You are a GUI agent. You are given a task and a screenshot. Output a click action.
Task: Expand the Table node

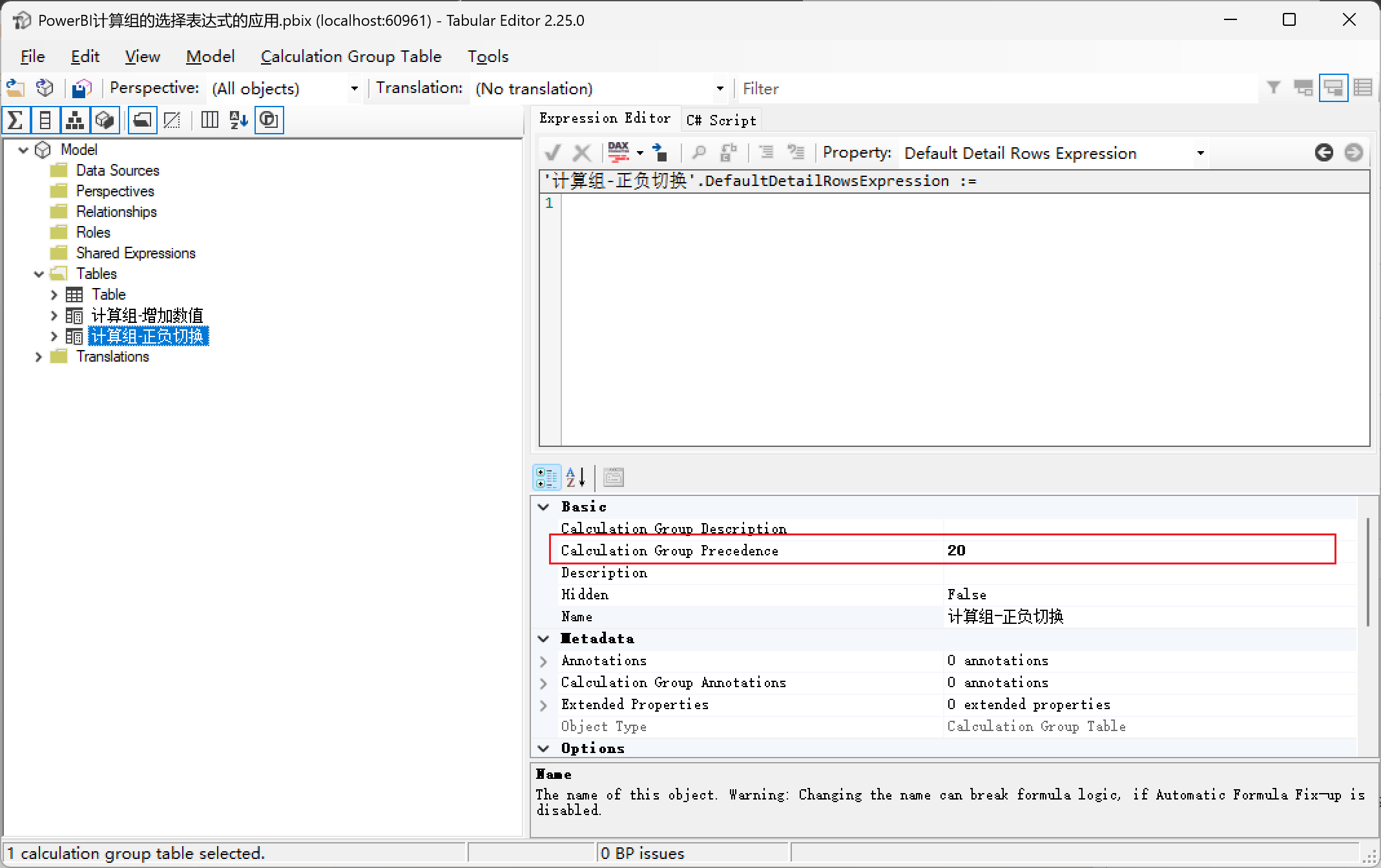(54, 294)
